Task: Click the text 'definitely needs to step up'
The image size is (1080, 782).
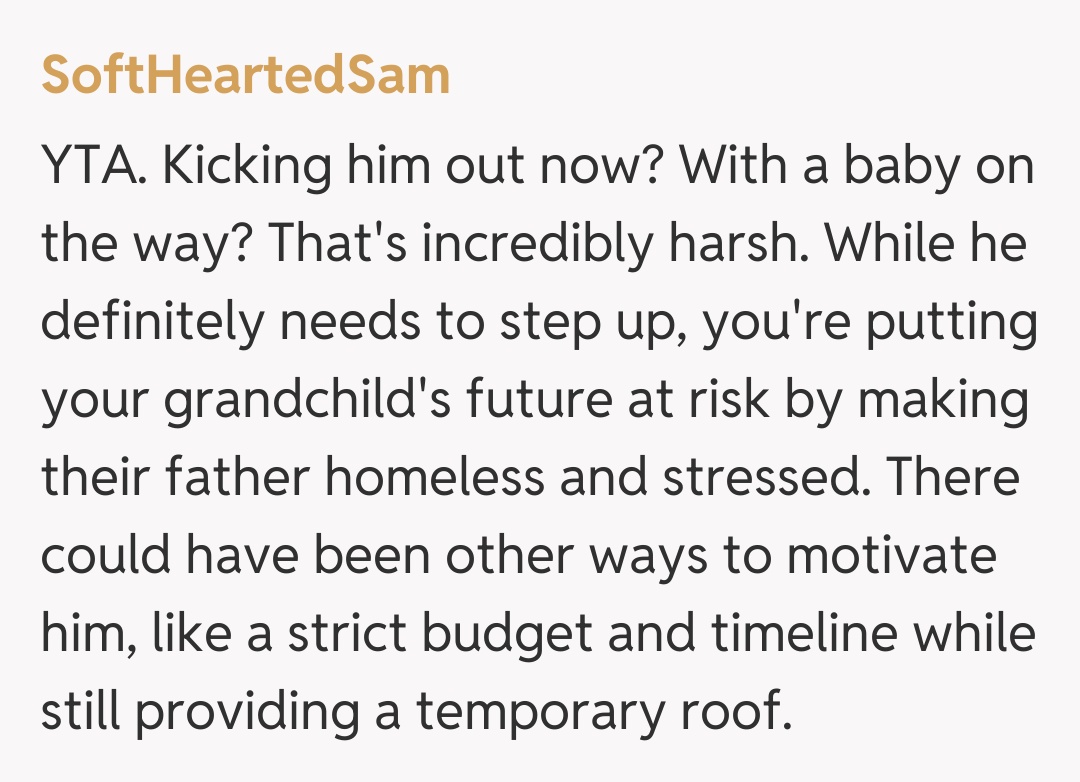Action: pyautogui.click(x=362, y=322)
